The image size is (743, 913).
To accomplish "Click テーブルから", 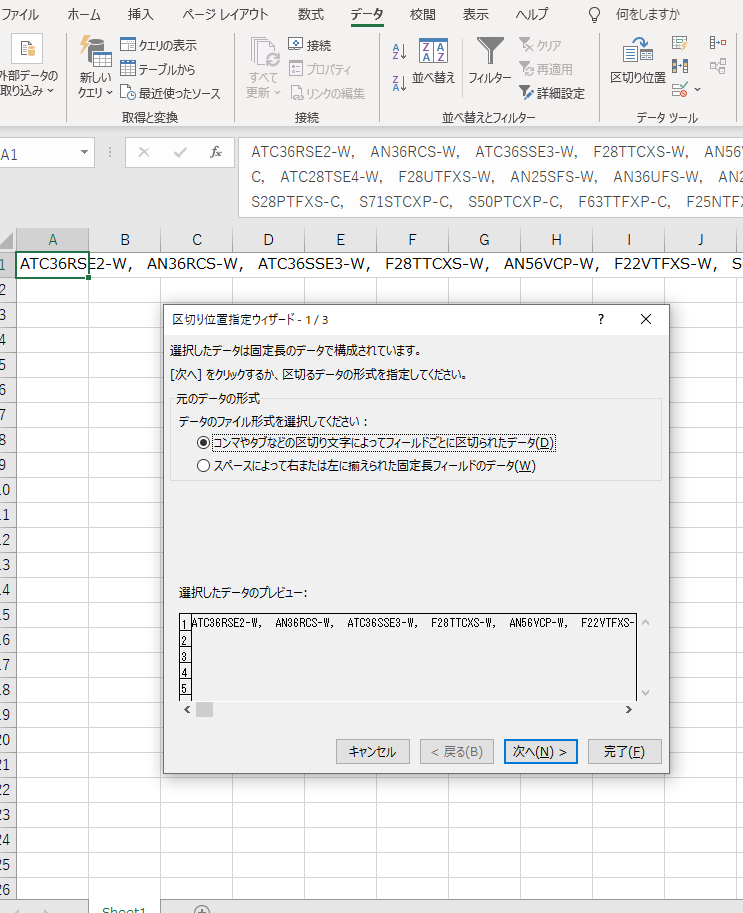I will 158,69.
